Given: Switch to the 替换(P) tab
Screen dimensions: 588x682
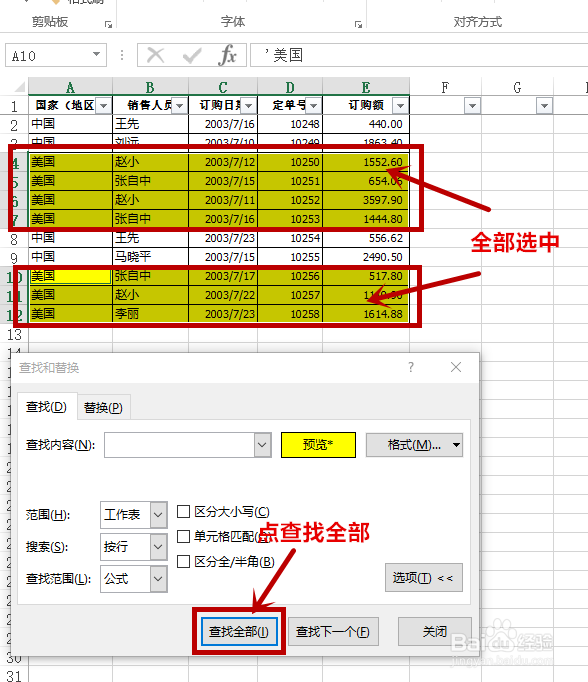Looking at the screenshot, I should tap(103, 408).
